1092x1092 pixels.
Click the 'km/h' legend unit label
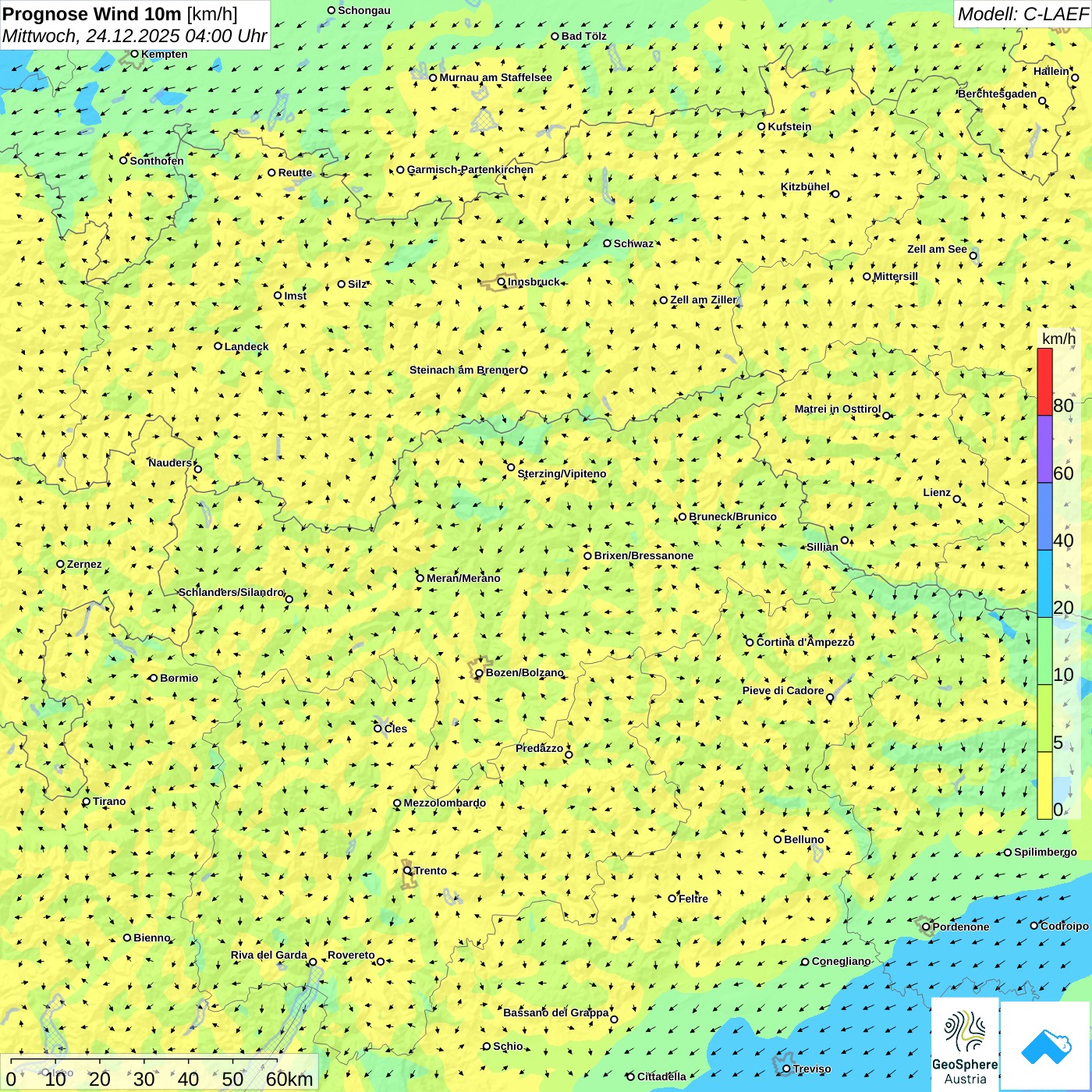[x=1058, y=339]
